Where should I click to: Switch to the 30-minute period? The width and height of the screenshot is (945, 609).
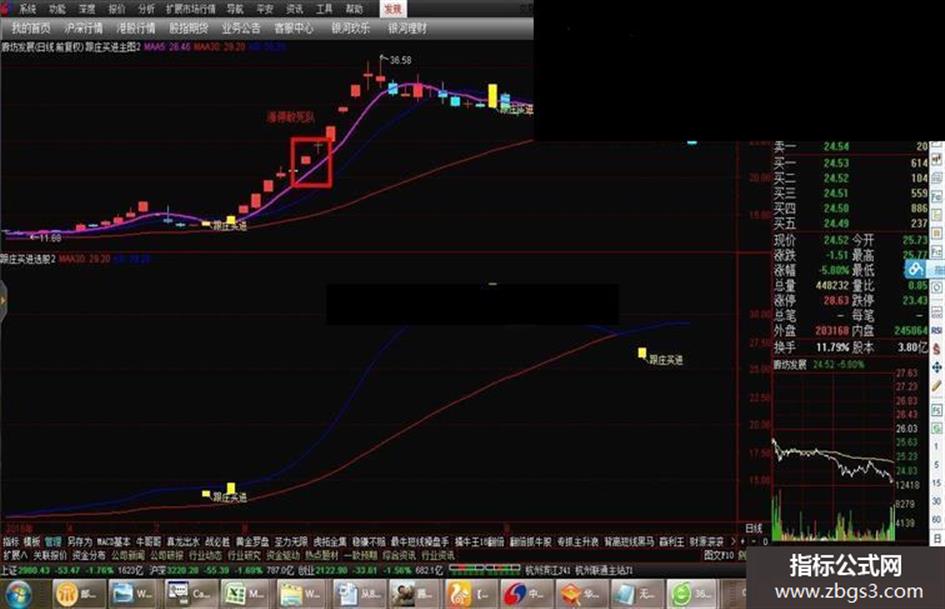click(937, 501)
